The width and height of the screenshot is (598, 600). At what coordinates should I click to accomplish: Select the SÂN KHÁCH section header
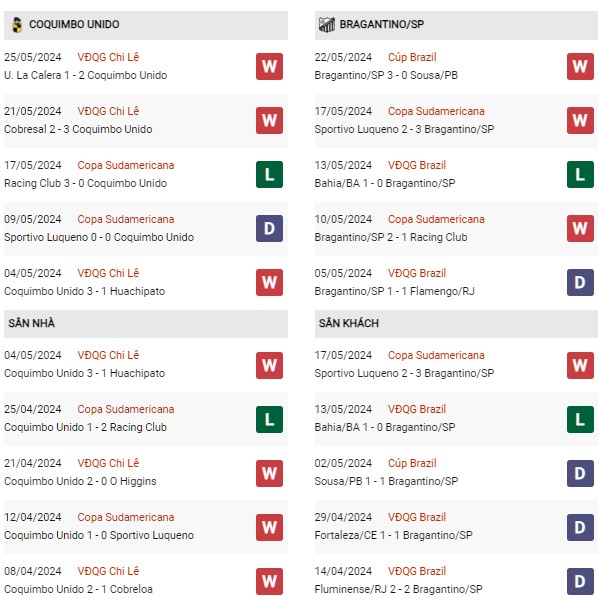click(456, 324)
